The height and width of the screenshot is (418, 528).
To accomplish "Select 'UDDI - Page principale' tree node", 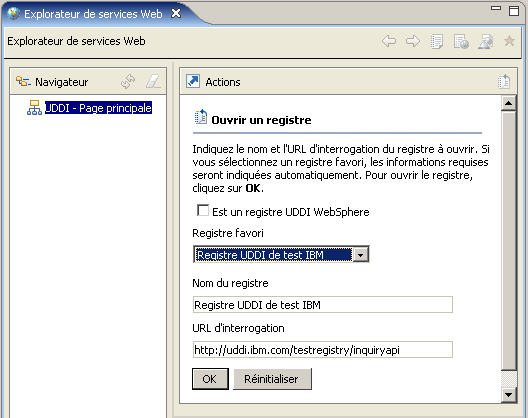I will [x=98, y=108].
